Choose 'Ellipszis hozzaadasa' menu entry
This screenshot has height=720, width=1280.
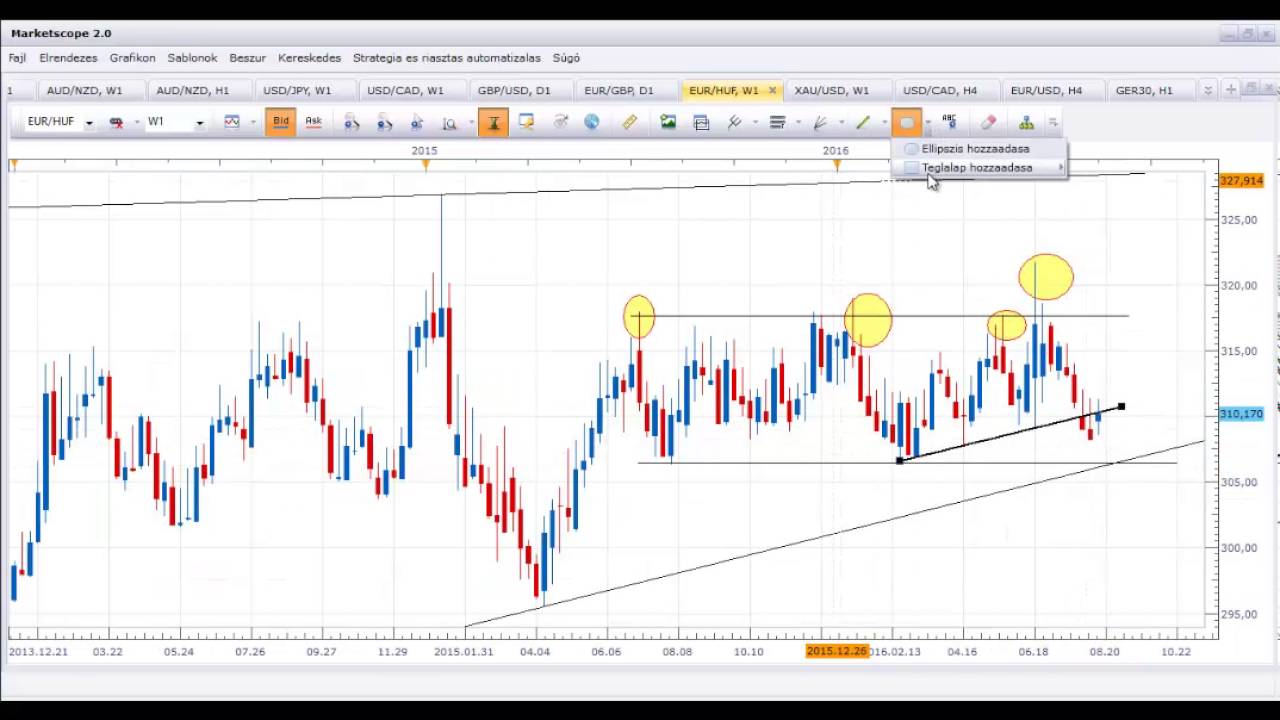point(979,149)
